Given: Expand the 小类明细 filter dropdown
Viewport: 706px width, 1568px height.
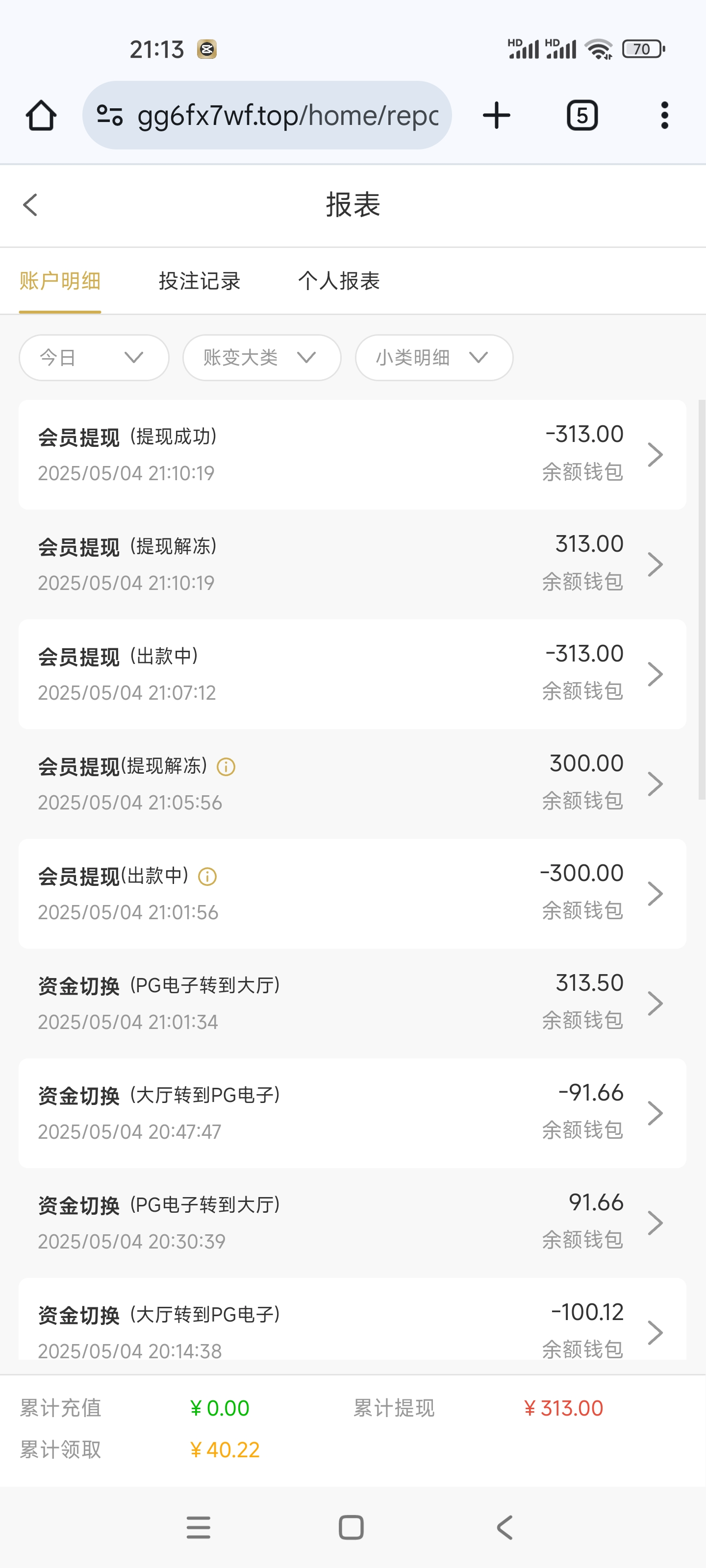Looking at the screenshot, I should coord(434,357).
